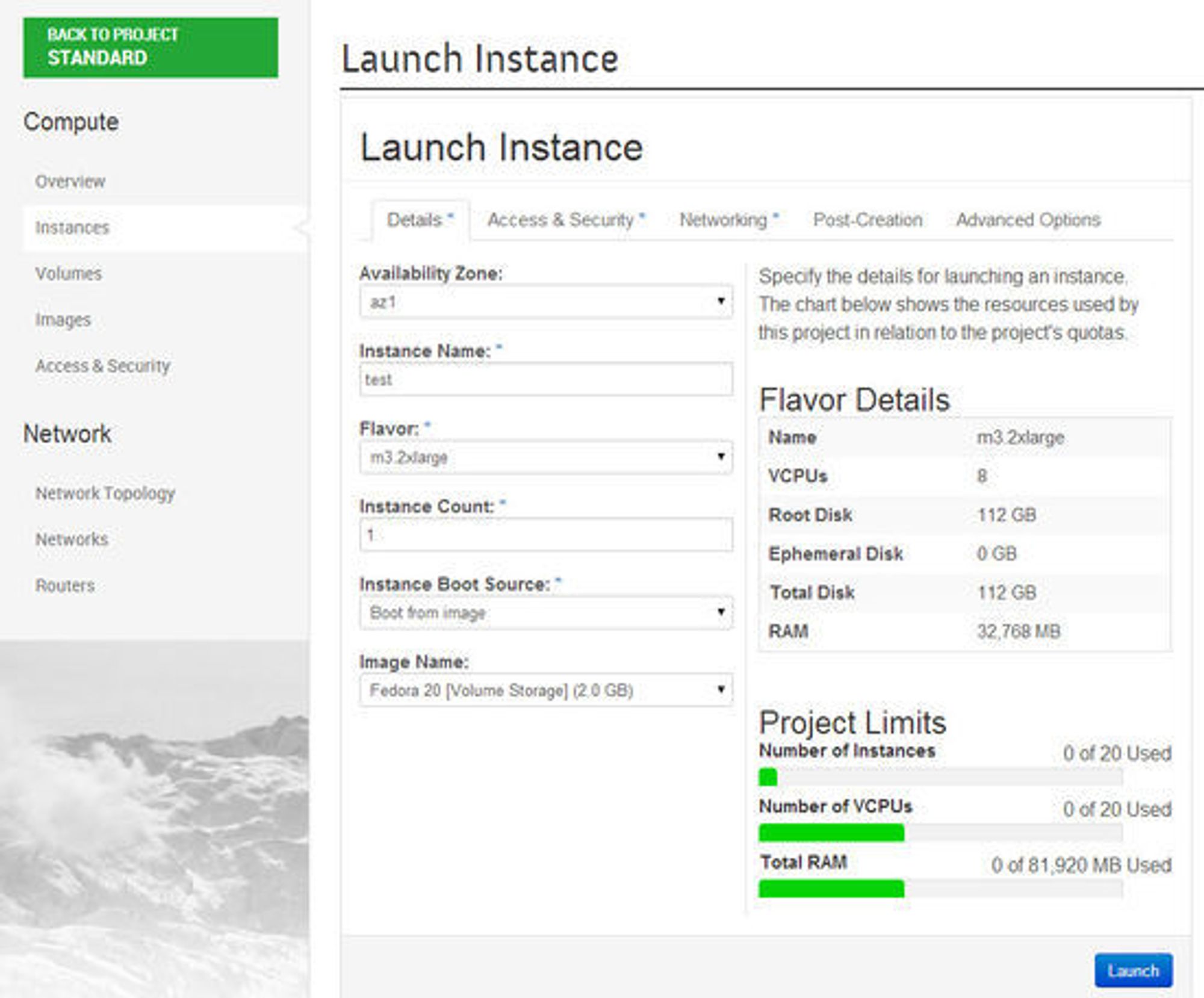The height and width of the screenshot is (998, 1204).
Task: Open Network Topology page
Action: coord(105,493)
